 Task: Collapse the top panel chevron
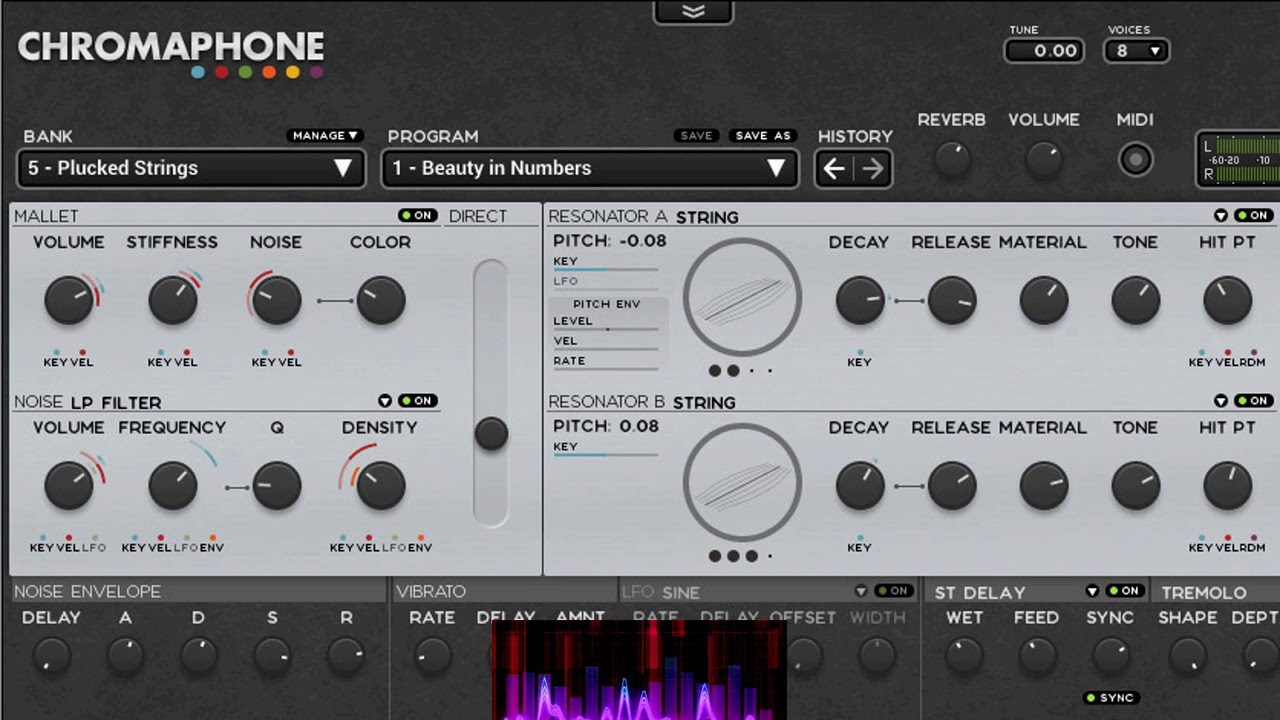pos(693,11)
